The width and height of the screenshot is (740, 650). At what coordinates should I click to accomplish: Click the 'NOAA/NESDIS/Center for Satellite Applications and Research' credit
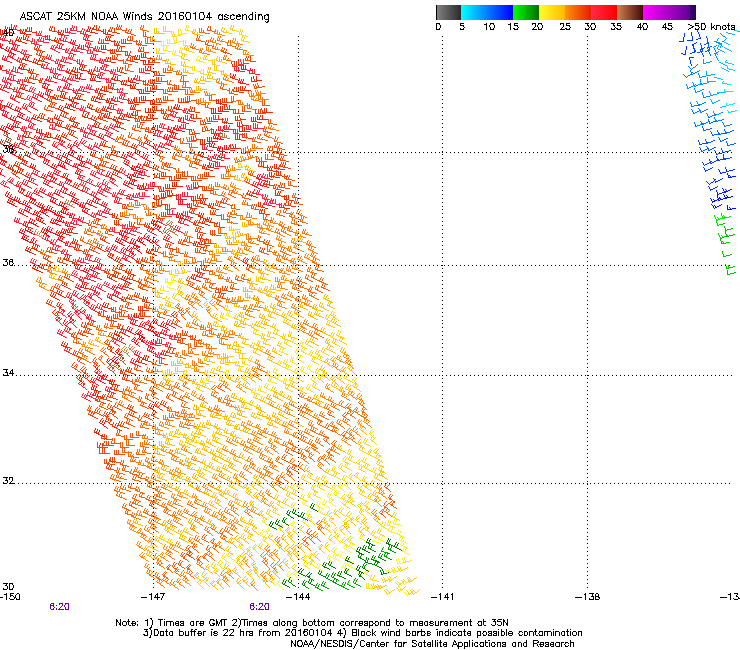pos(432,644)
